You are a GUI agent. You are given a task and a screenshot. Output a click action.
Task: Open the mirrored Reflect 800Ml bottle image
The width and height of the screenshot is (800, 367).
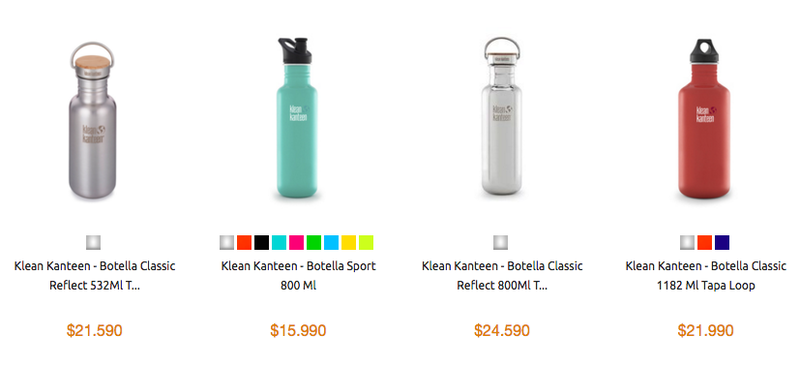point(502,116)
